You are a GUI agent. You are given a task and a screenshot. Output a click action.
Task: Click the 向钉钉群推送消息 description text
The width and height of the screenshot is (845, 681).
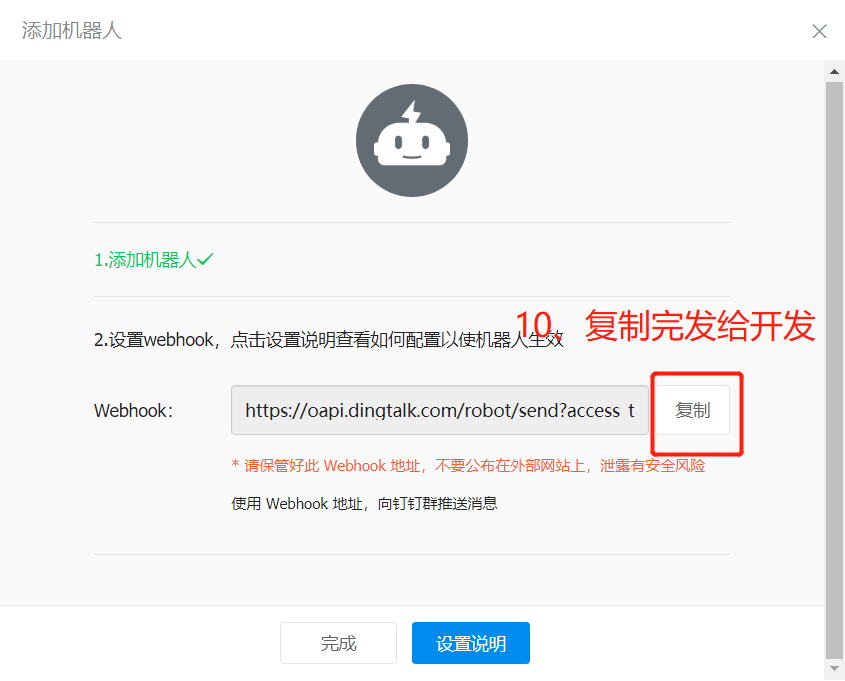click(x=437, y=503)
